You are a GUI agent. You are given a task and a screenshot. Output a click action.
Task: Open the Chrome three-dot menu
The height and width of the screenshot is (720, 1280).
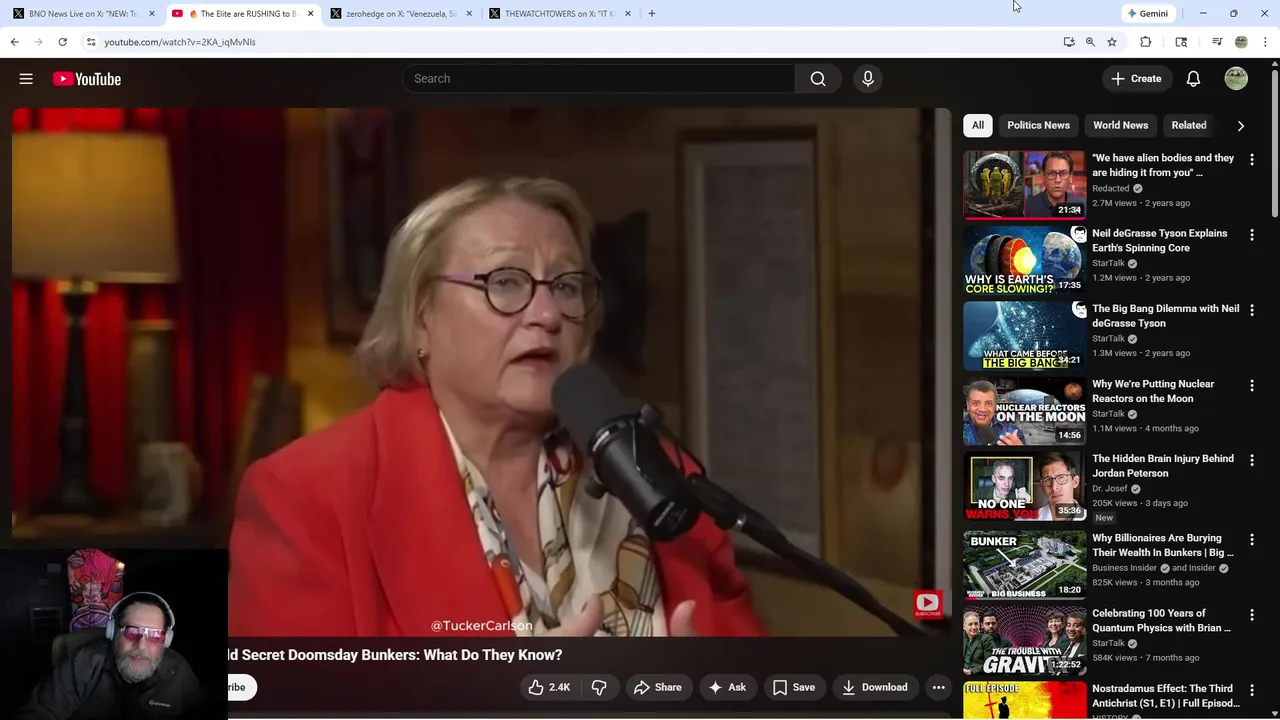click(x=1265, y=42)
